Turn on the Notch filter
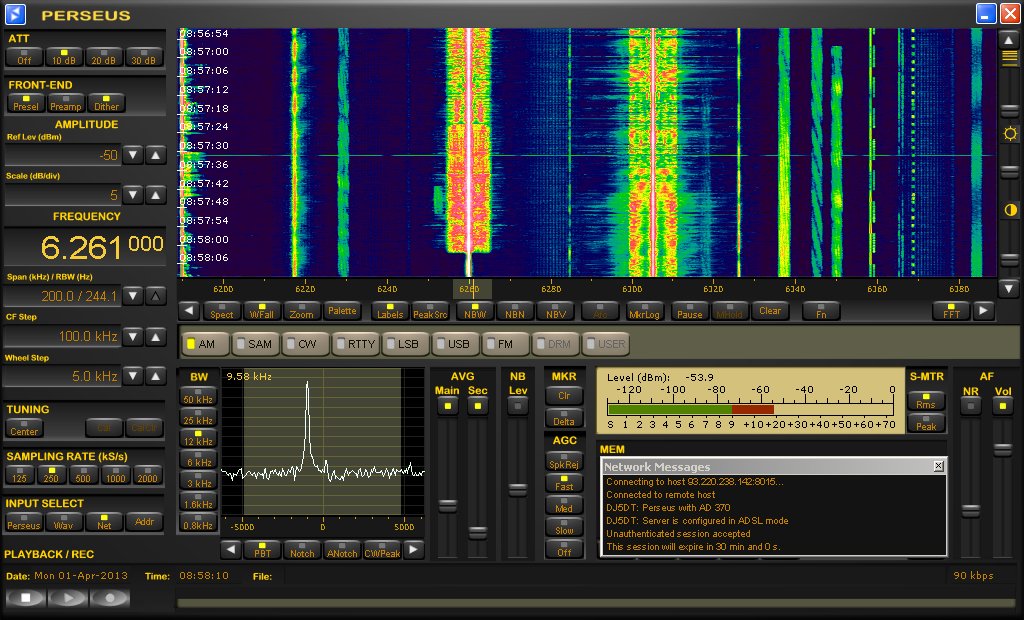The width and height of the screenshot is (1024, 620). (x=300, y=550)
